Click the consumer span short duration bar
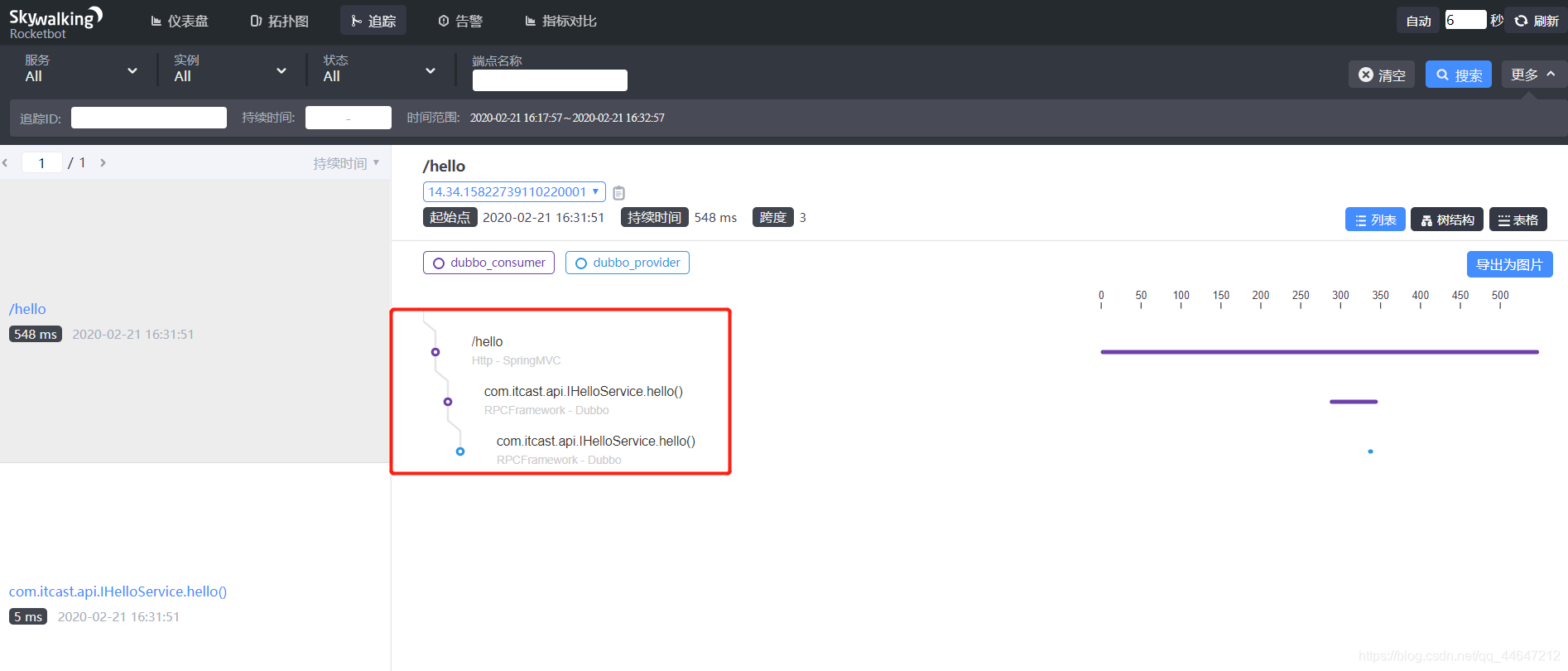 click(x=1354, y=402)
